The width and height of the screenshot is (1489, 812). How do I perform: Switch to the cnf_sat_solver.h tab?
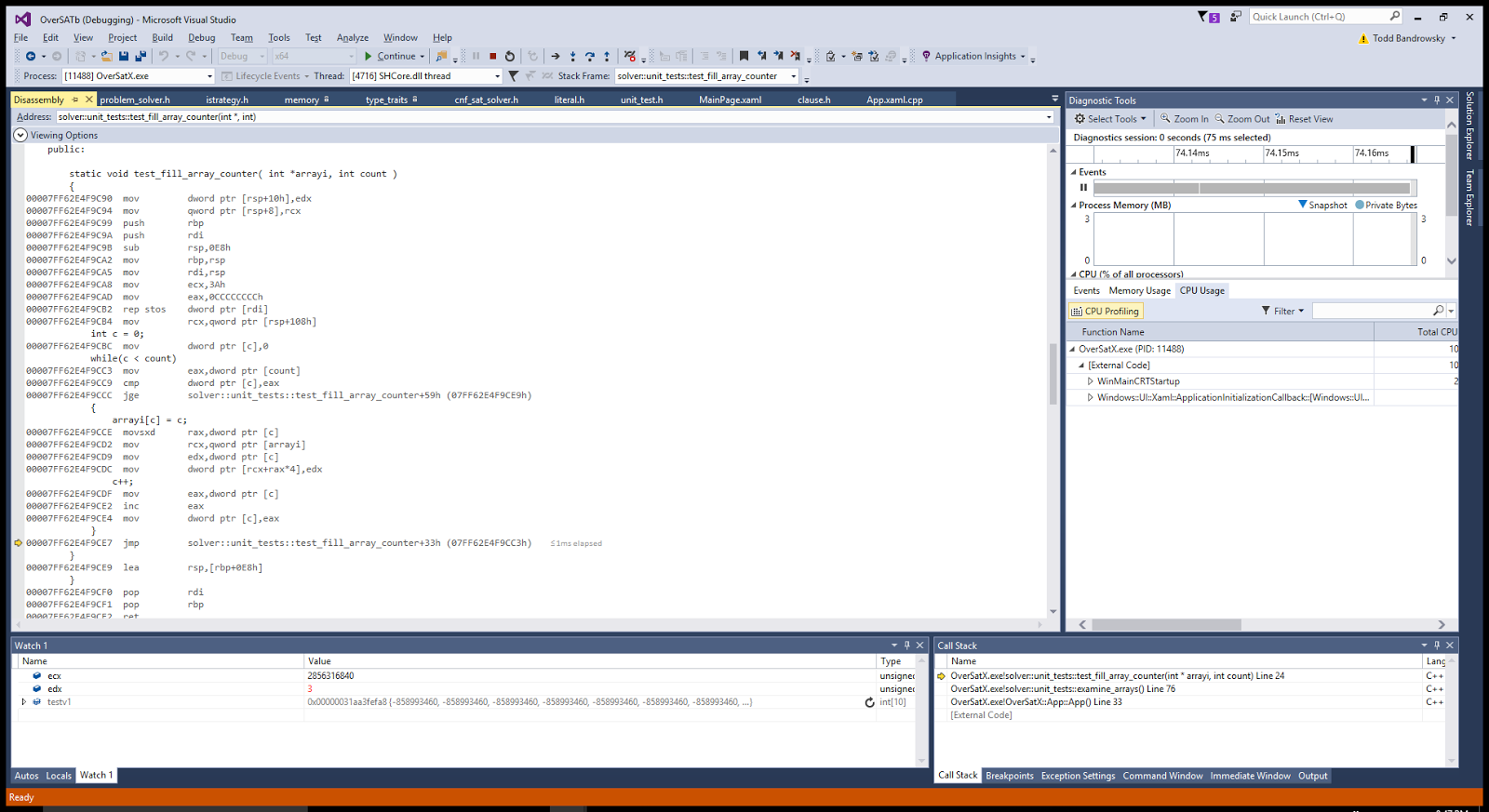click(487, 100)
